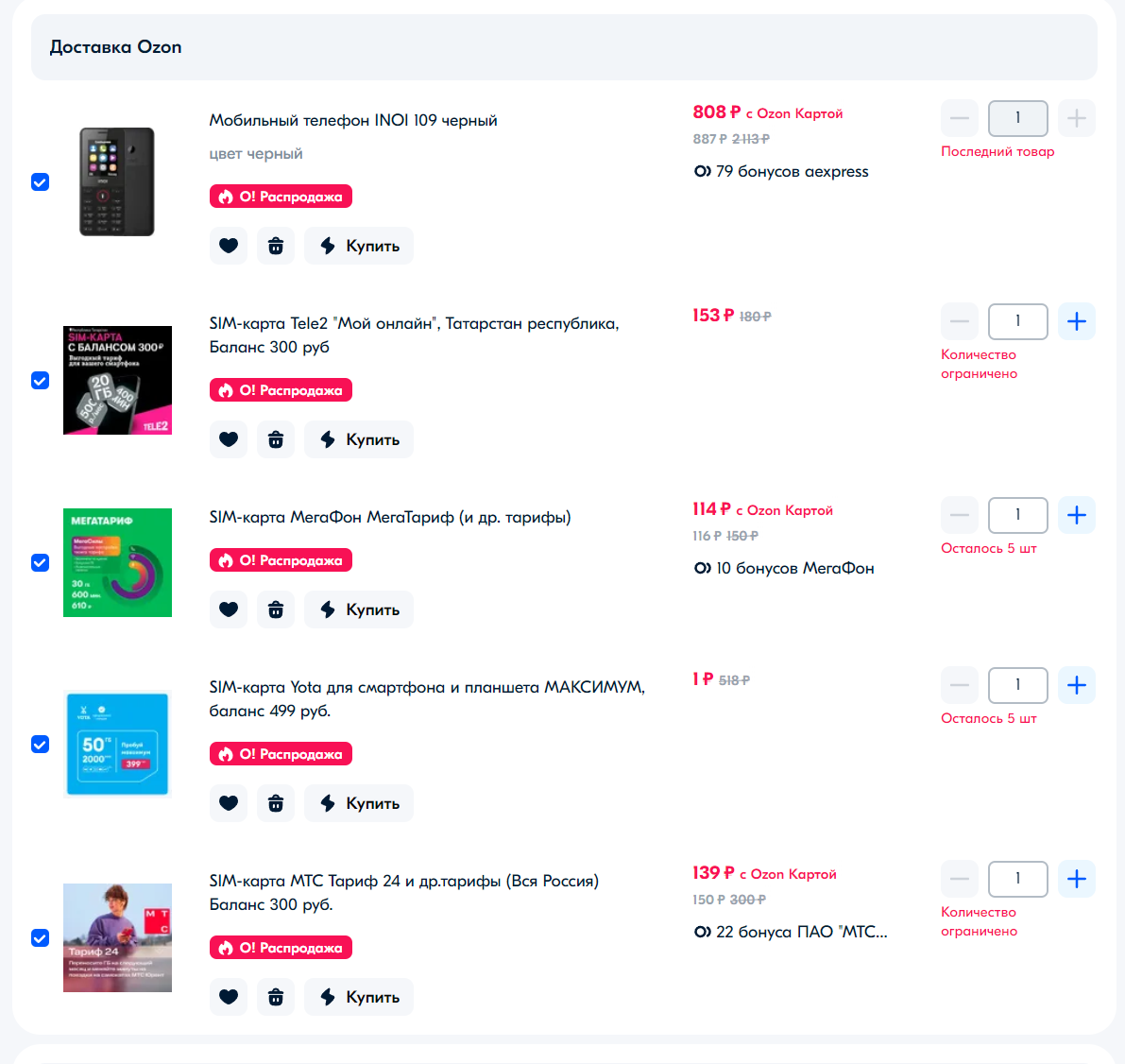This screenshot has width=1125, height=1064.
Task: Toggle the MTS SIM card checkbox
Action: [41, 937]
